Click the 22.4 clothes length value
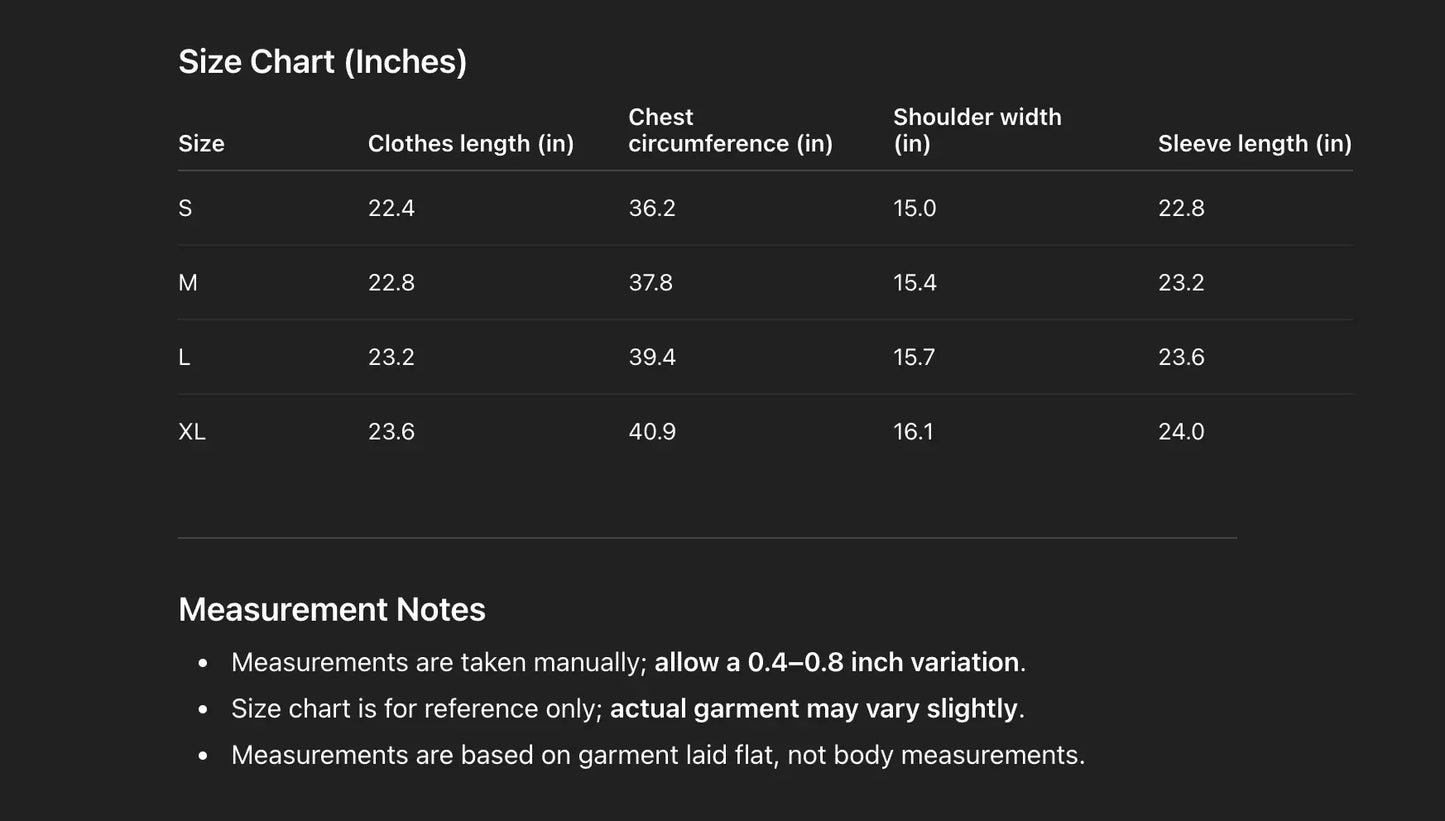Image resolution: width=1445 pixels, height=821 pixels. pyautogui.click(x=391, y=208)
